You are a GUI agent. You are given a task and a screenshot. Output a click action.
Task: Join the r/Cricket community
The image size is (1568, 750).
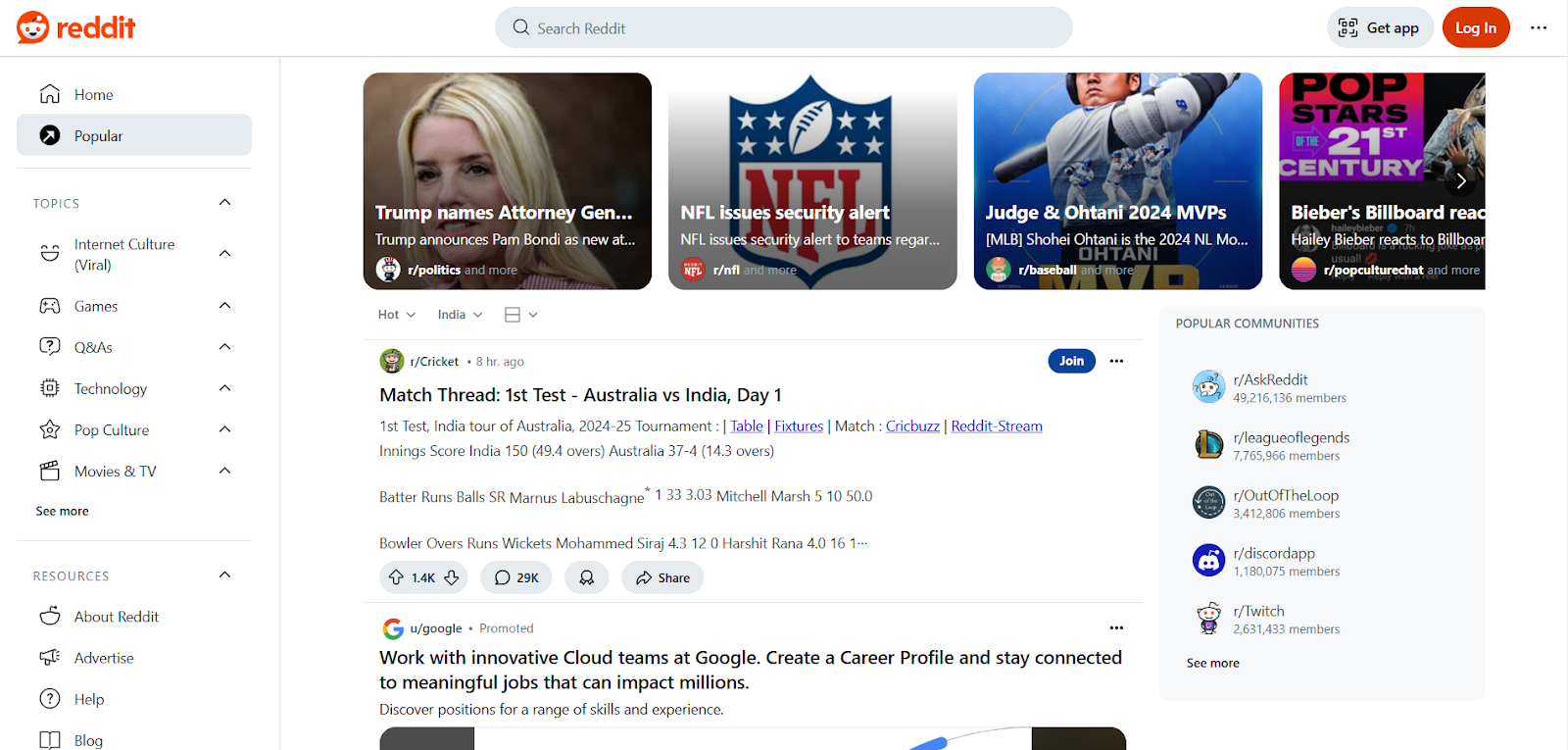[1071, 361]
